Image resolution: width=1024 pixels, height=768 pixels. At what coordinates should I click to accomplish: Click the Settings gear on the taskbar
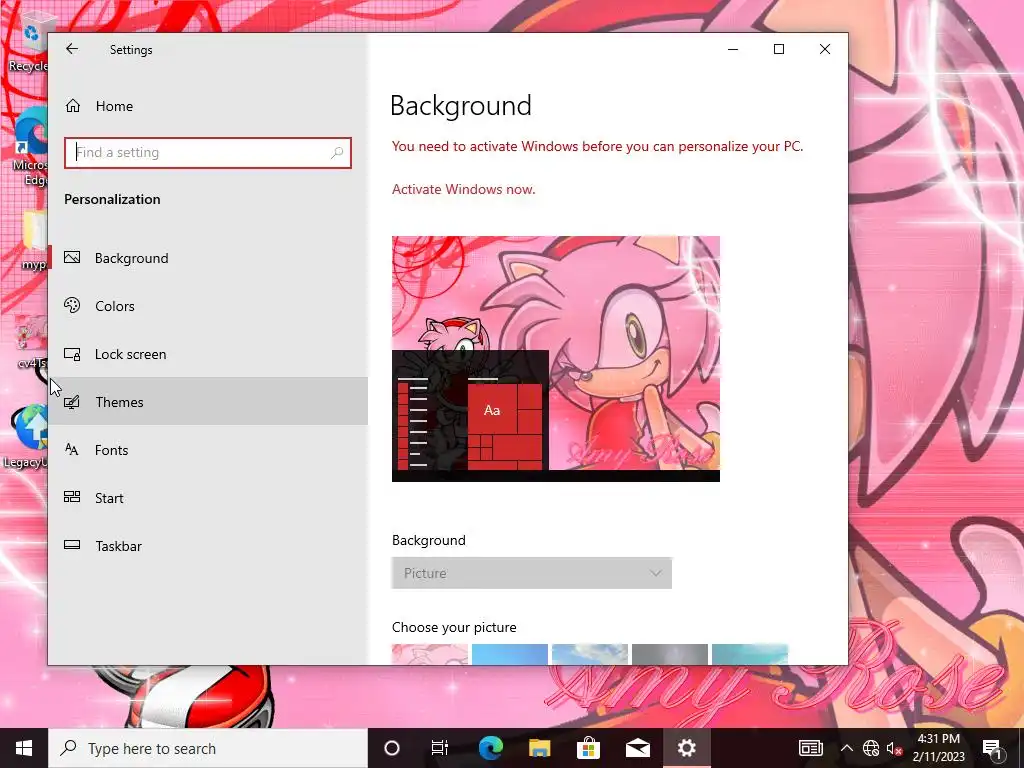pos(686,748)
